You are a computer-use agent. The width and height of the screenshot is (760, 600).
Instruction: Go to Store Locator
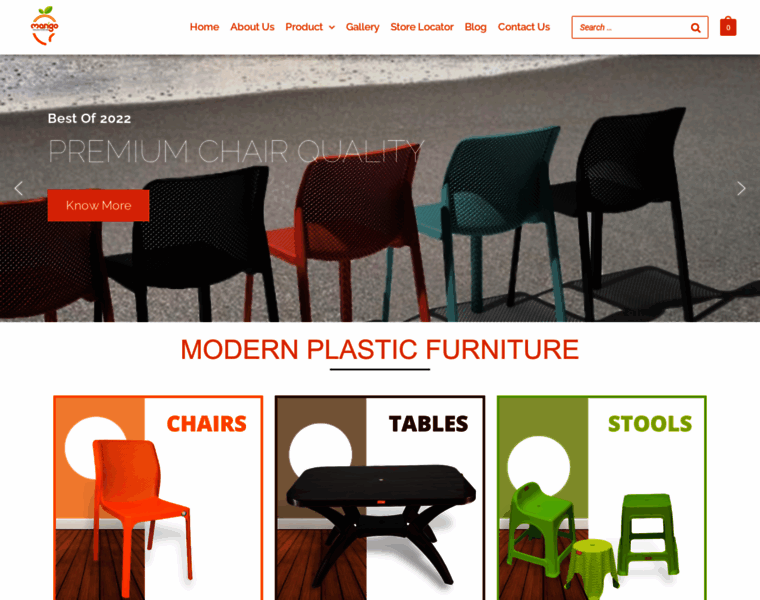tap(422, 27)
